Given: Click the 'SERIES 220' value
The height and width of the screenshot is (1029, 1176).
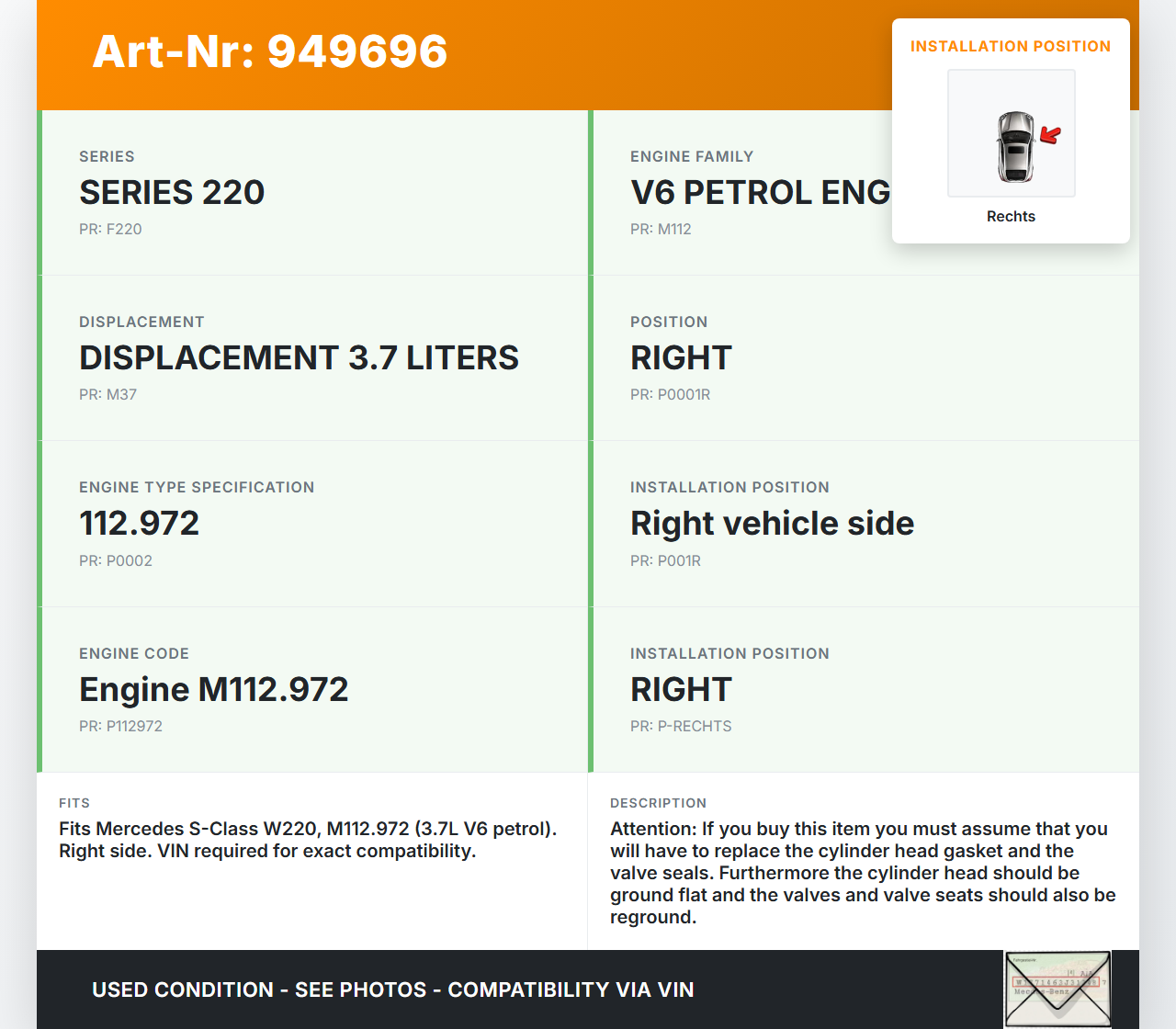Looking at the screenshot, I should tap(172, 192).
